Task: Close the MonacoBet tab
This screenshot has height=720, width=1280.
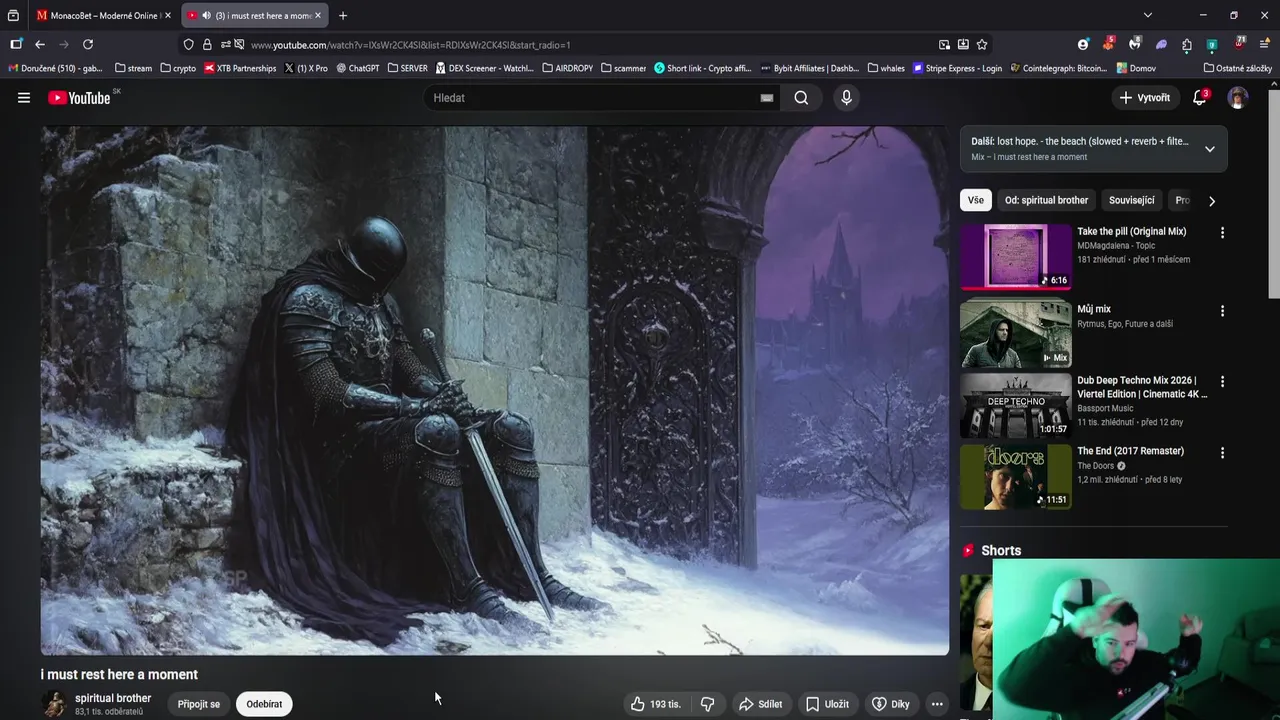Action: (167, 15)
